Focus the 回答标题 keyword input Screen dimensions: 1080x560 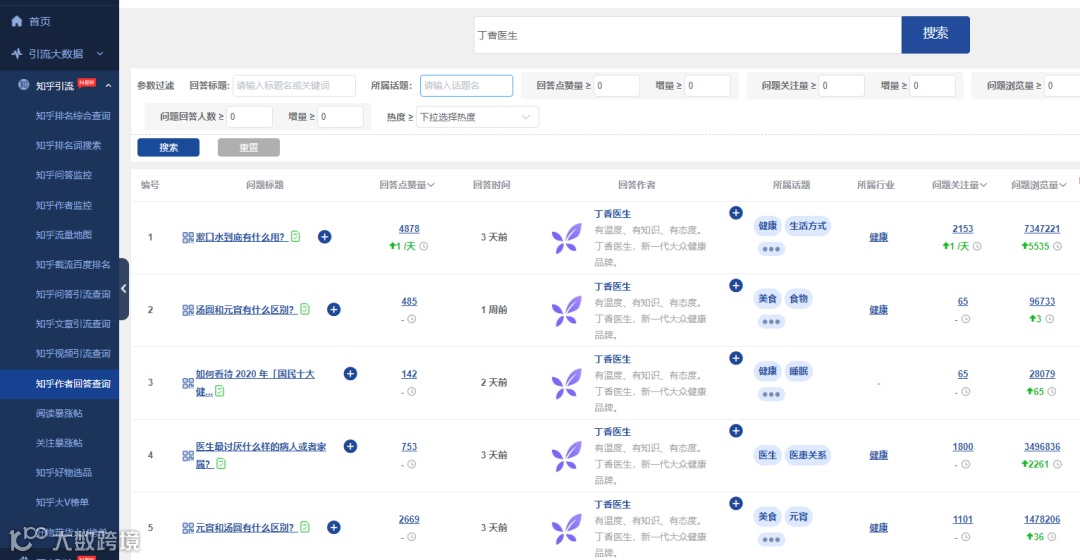(x=294, y=85)
